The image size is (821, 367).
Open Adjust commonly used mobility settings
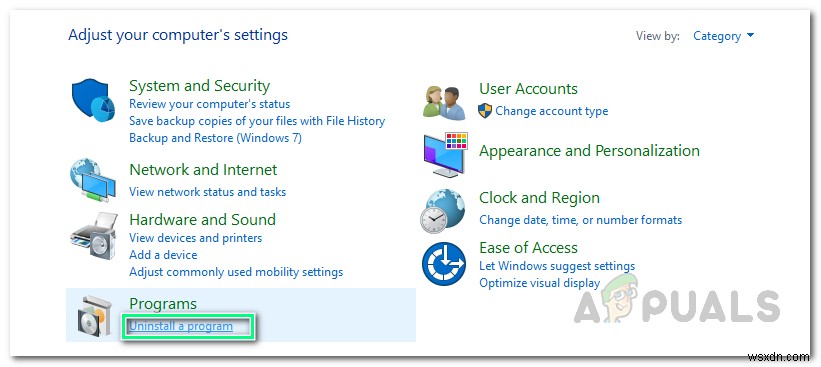[236, 272]
